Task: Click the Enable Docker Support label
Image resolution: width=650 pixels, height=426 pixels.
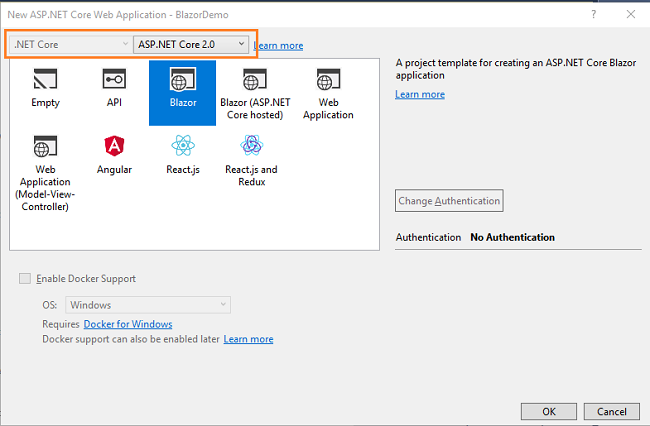Action: [86, 278]
